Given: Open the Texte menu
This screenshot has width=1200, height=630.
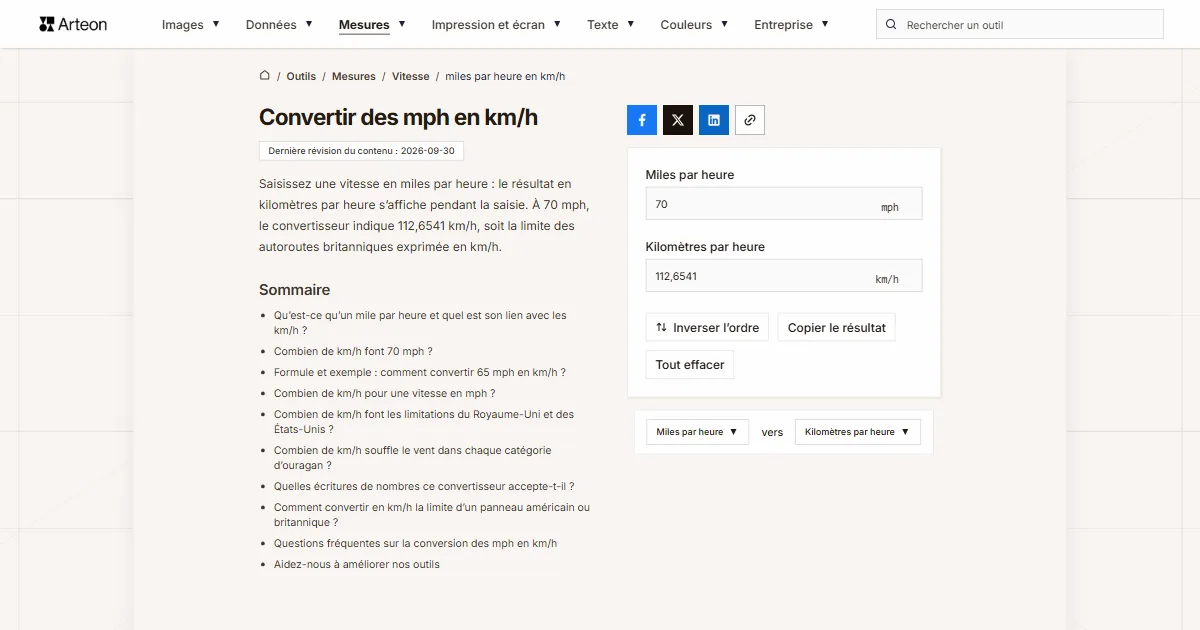Looking at the screenshot, I should click(x=611, y=25).
